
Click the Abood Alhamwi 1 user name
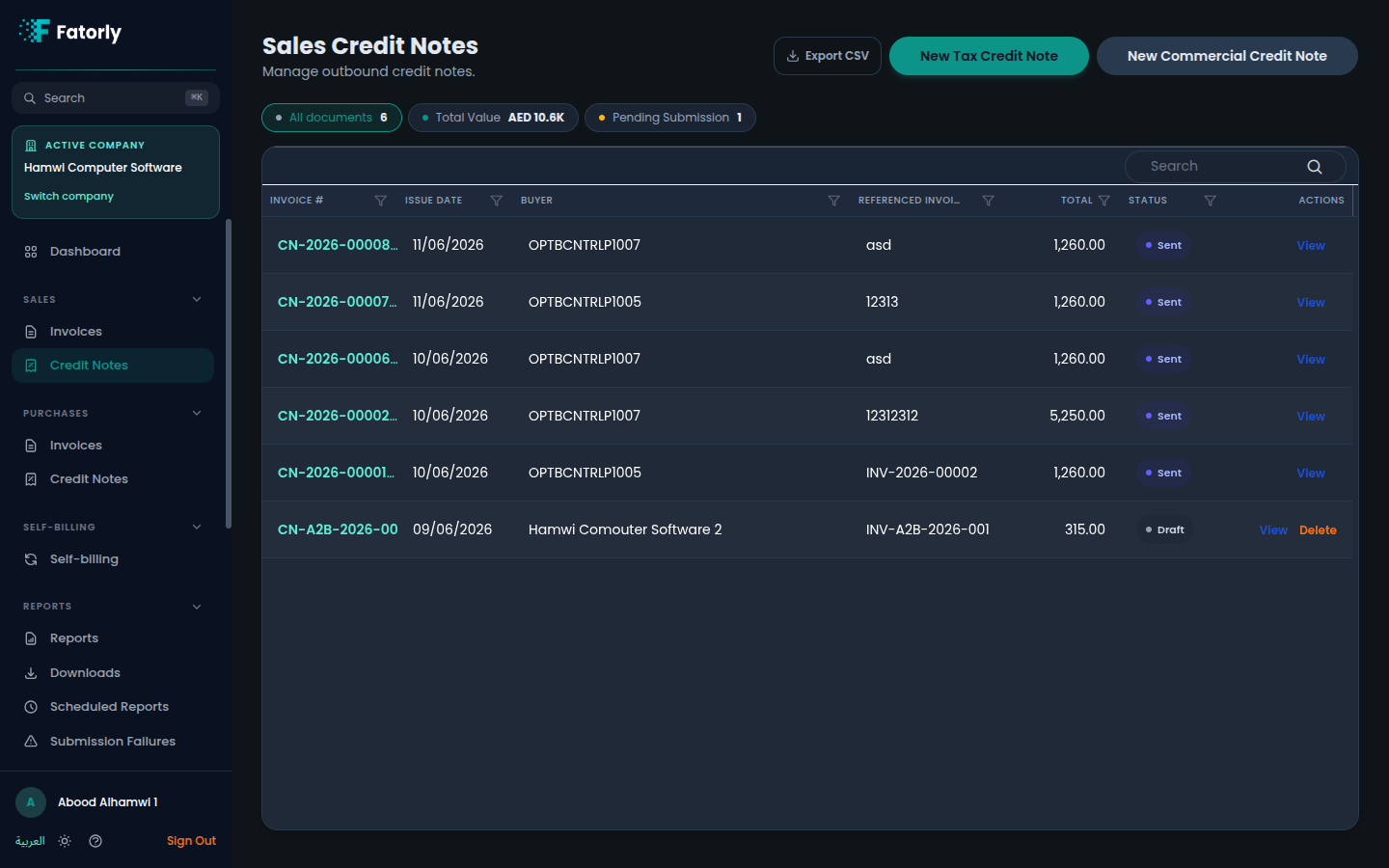(x=108, y=802)
